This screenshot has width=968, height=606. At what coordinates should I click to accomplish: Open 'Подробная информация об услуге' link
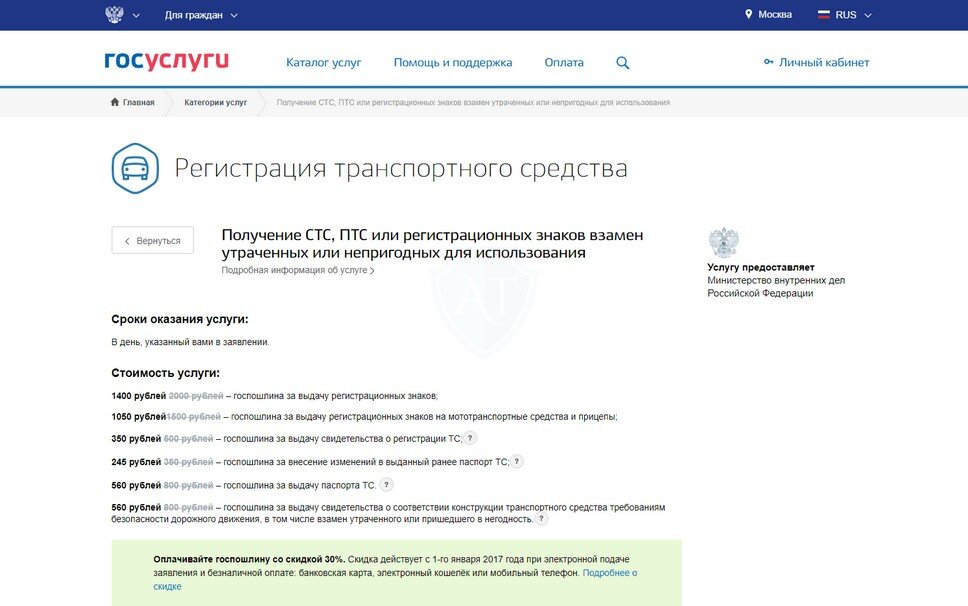[298, 270]
